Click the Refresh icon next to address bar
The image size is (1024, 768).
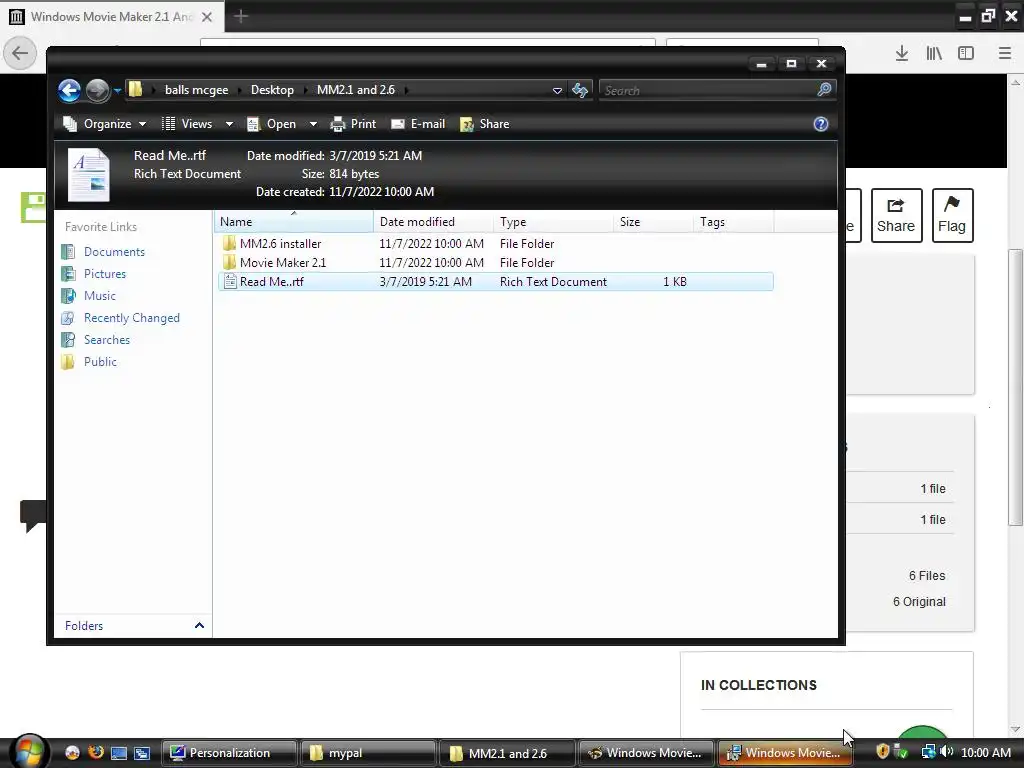[x=580, y=90]
